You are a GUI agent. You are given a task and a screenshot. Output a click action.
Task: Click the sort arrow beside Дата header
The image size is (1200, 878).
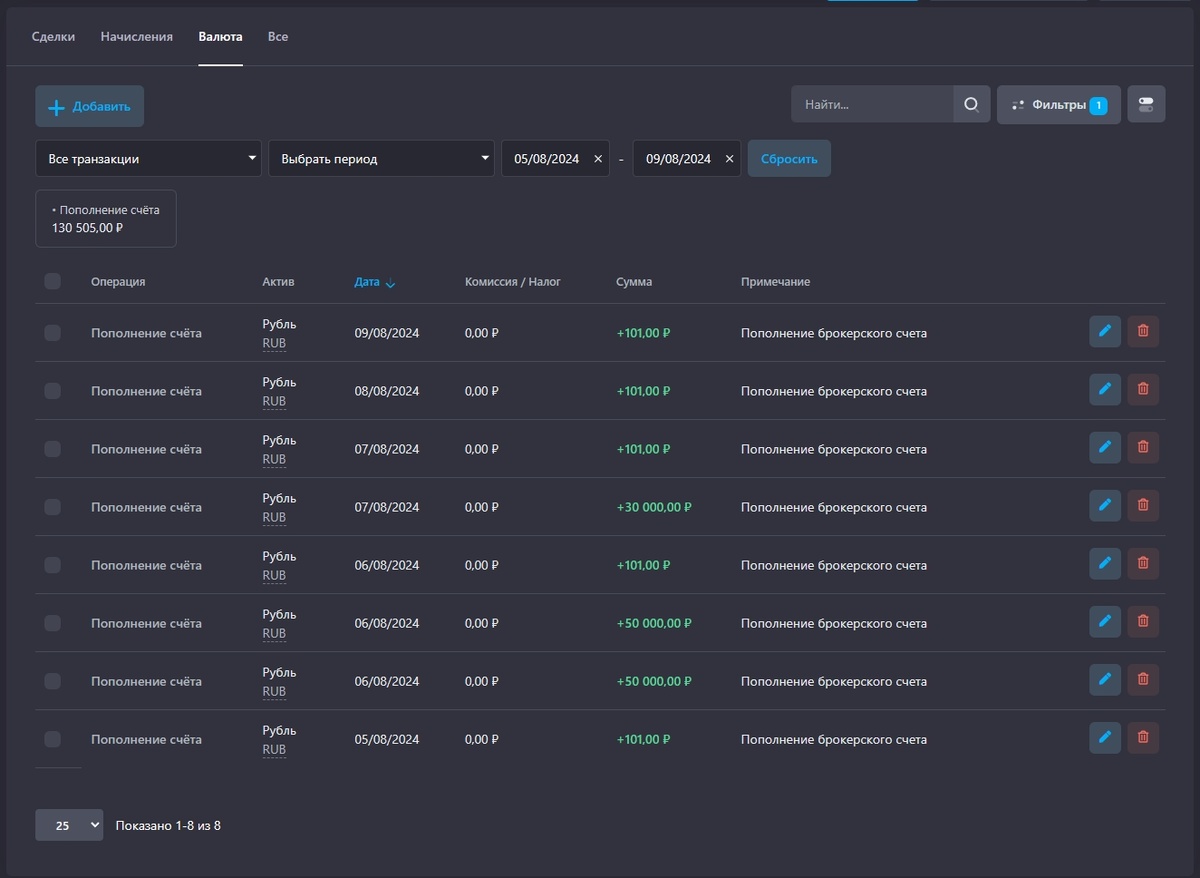390,283
